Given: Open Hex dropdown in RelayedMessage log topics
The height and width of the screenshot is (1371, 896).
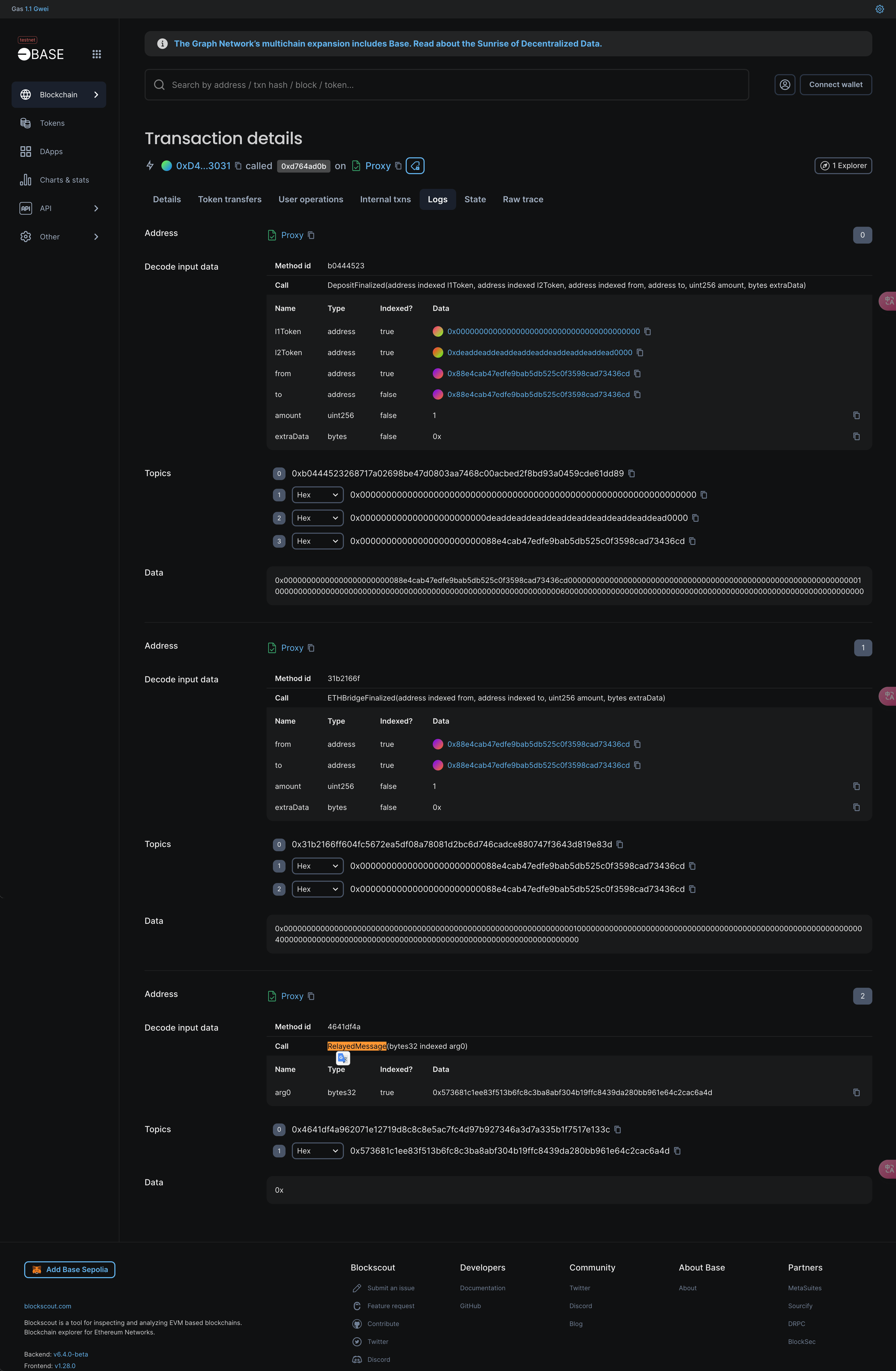Looking at the screenshot, I should [x=317, y=1151].
